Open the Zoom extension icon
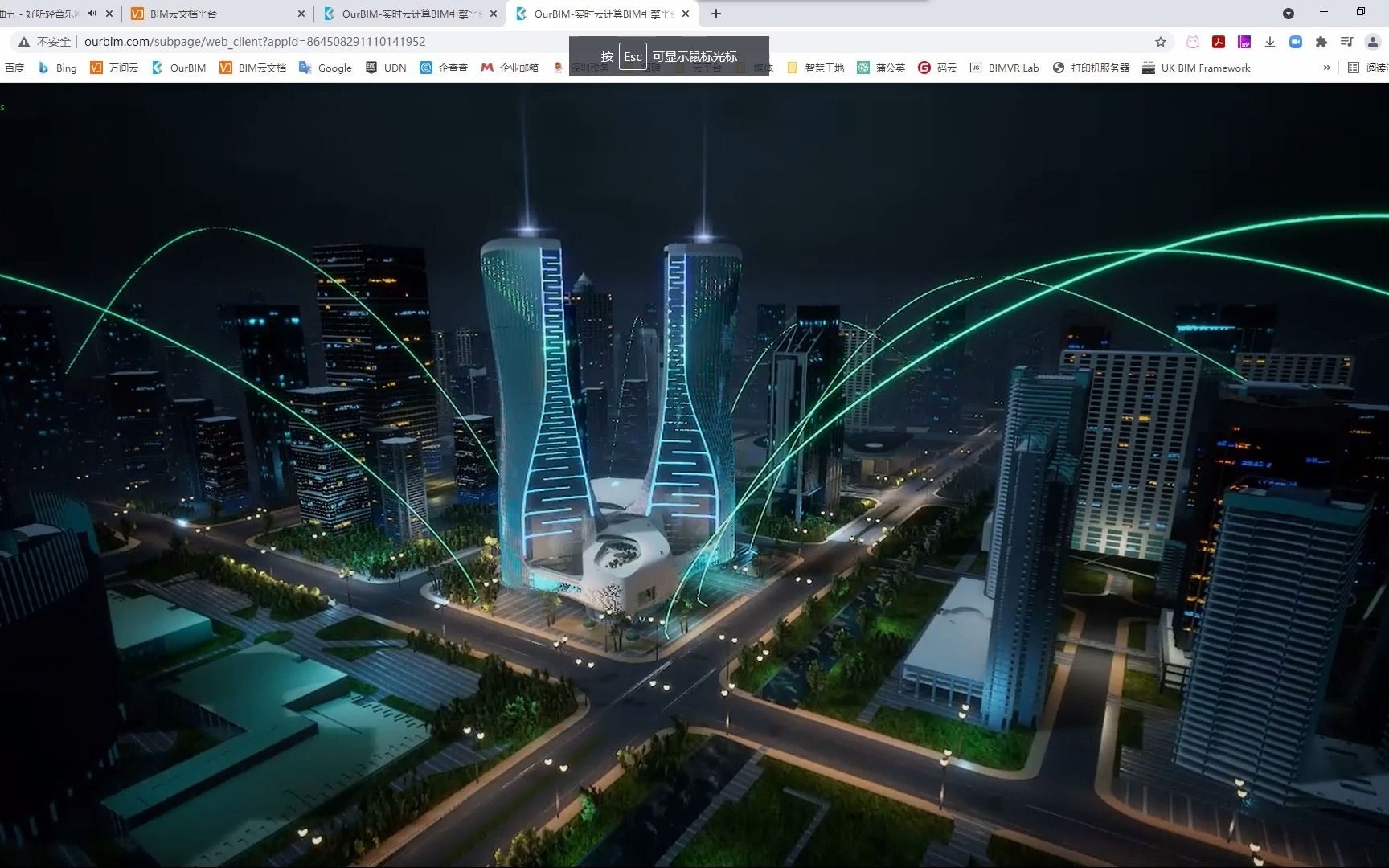 [x=1296, y=42]
